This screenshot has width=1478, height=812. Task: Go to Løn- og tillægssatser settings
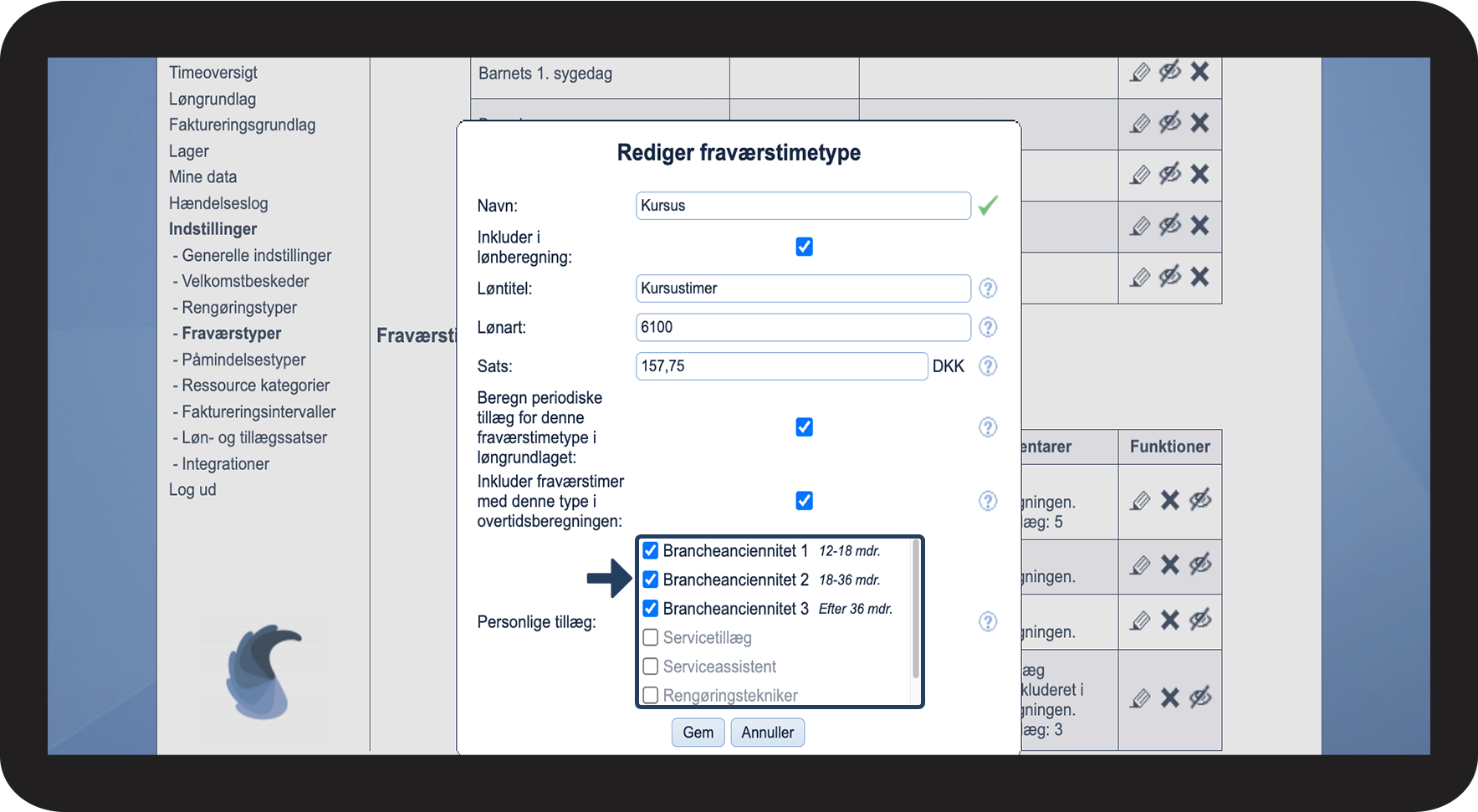tap(253, 438)
